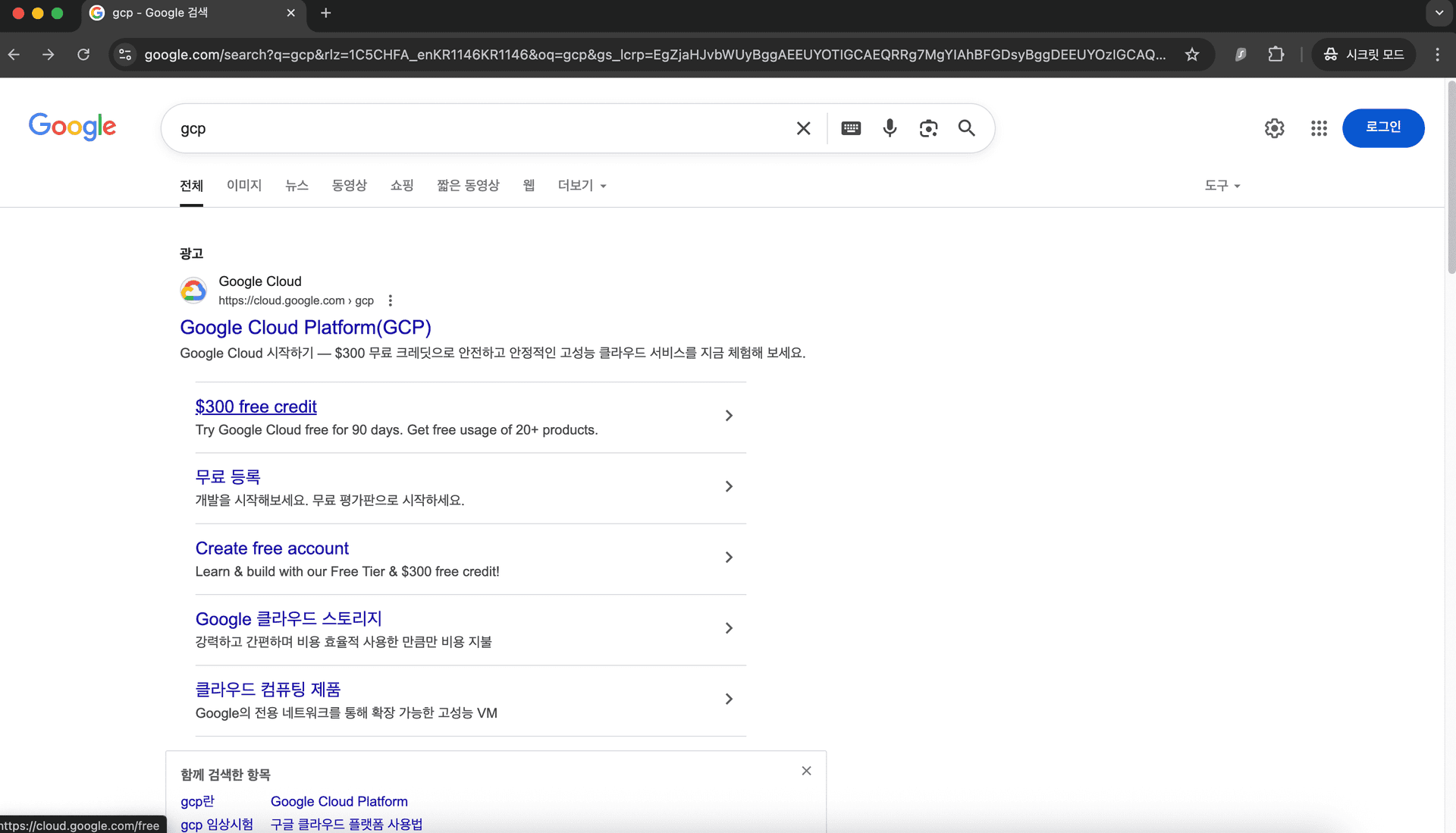Click the Google Cloud advertiser name

point(260,281)
